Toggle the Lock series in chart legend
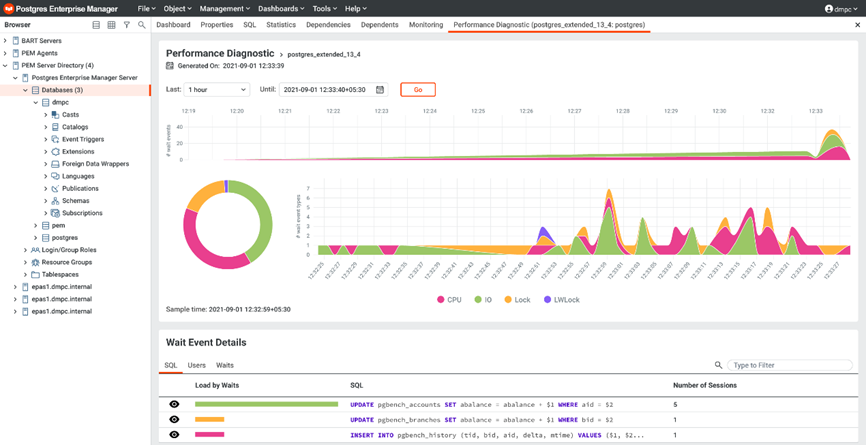Screen dimensions: 866x445 pos(517,300)
